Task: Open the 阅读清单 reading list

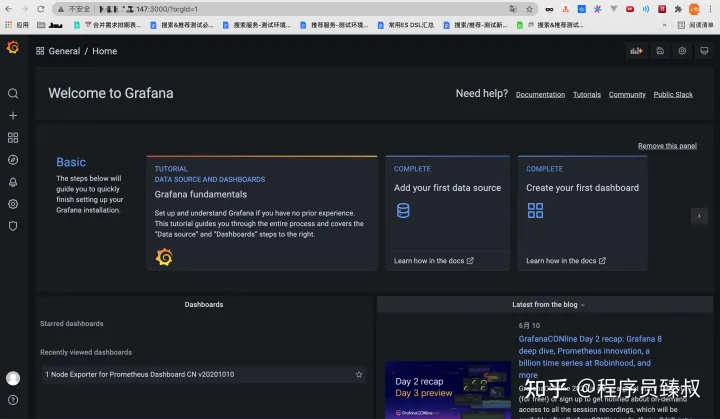Action: (696, 25)
